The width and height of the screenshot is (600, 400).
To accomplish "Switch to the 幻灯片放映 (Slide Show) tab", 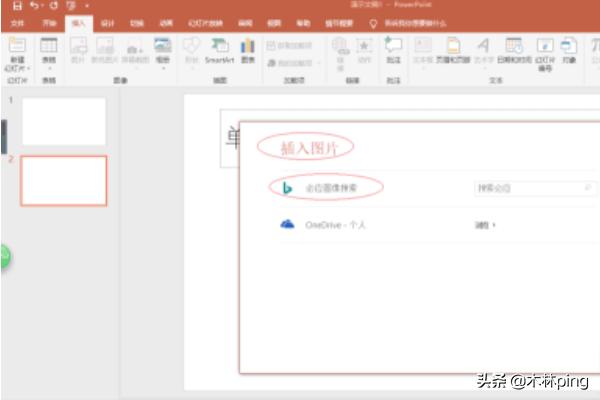I will [205, 23].
